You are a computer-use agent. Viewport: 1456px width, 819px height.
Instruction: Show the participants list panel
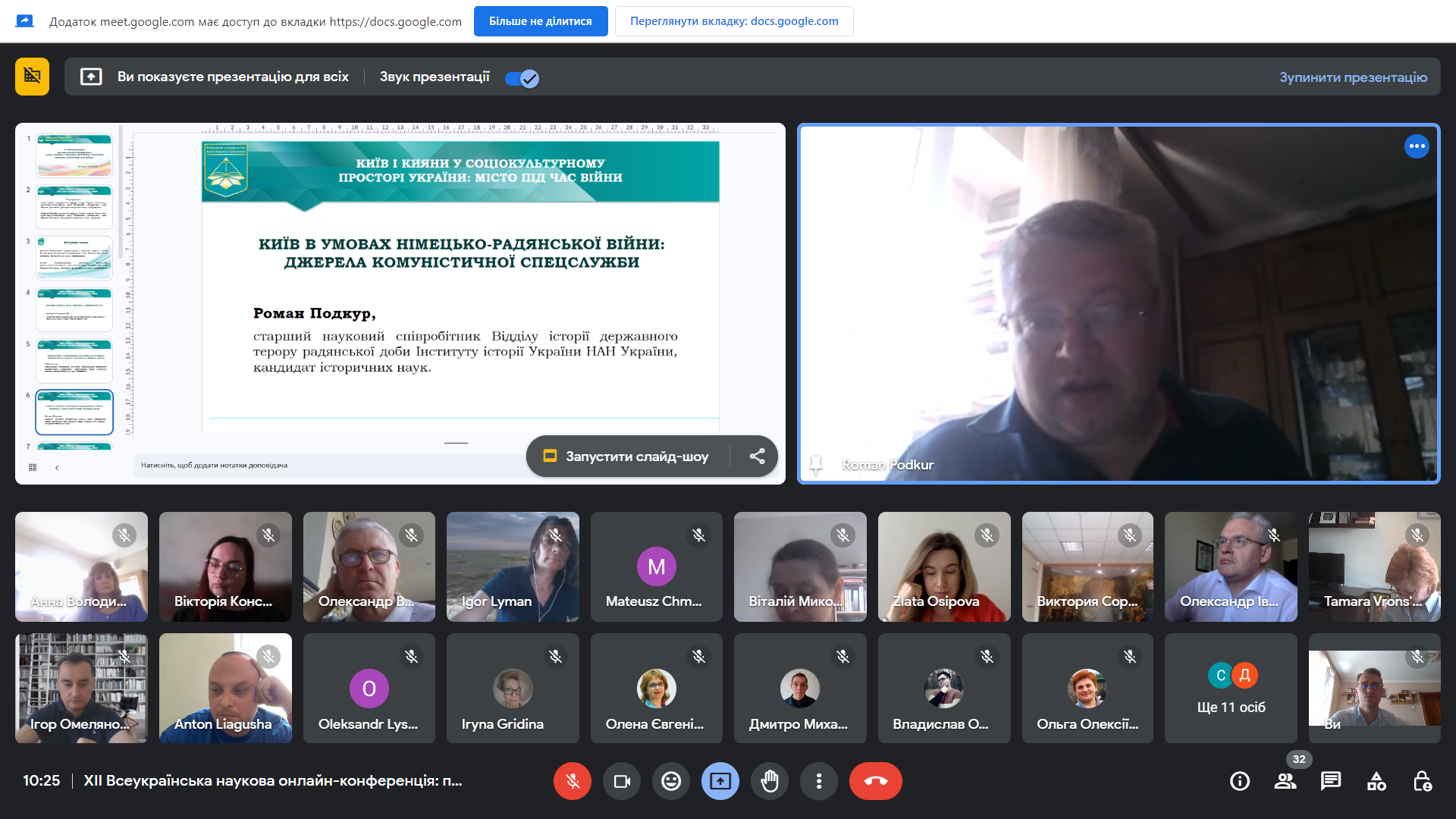(x=1285, y=781)
